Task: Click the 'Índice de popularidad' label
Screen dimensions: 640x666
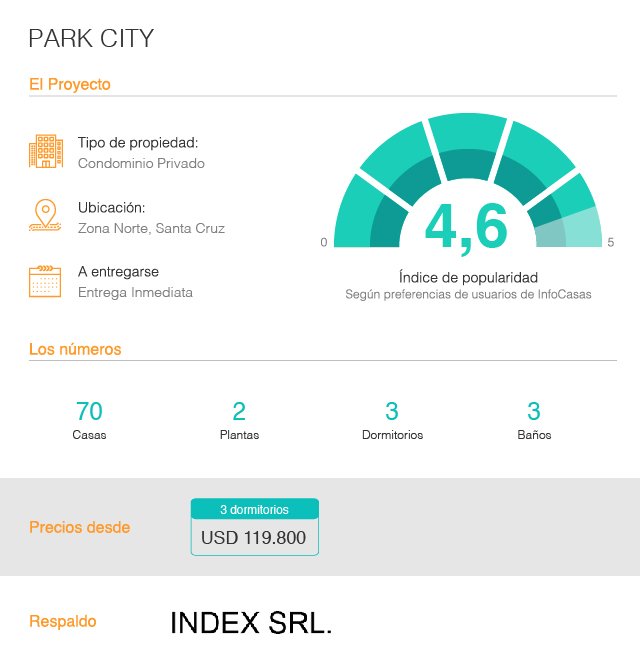Action: (468, 277)
